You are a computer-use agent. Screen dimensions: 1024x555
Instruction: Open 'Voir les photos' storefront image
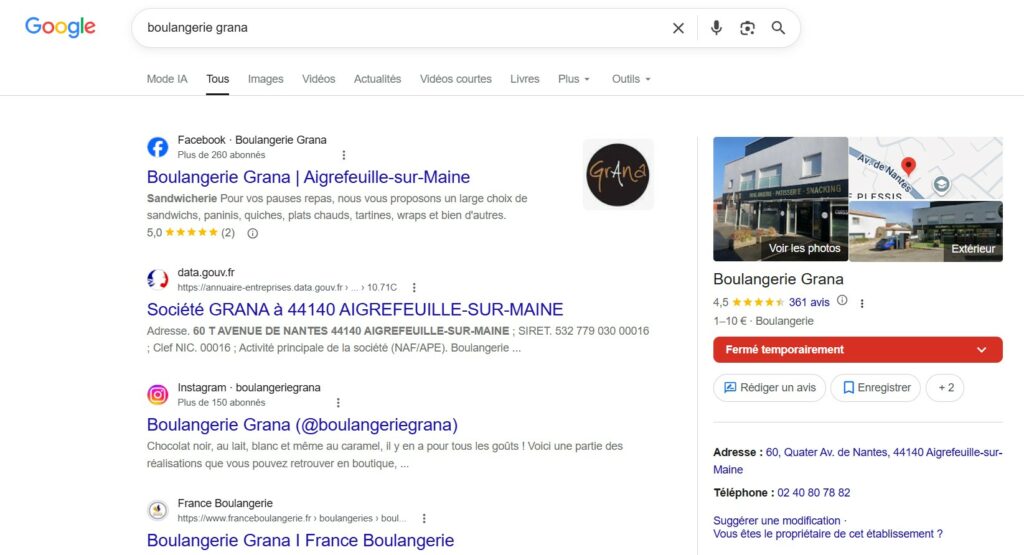780,199
